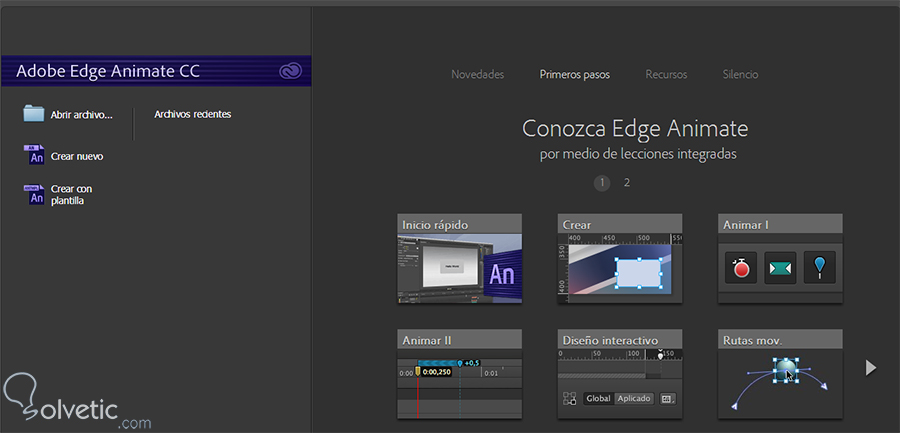Go to lessons page 1
The image size is (900, 433).
pos(602,183)
